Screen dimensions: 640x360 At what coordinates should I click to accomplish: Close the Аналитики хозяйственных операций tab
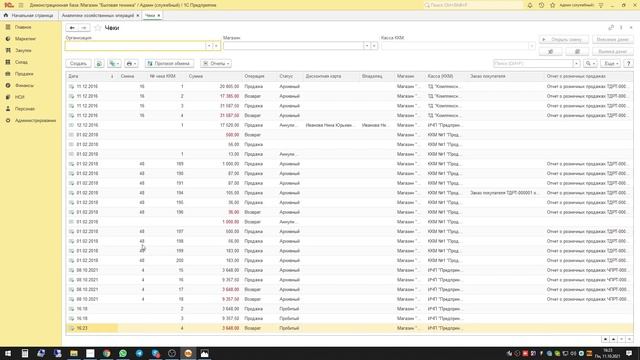[x=138, y=16]
